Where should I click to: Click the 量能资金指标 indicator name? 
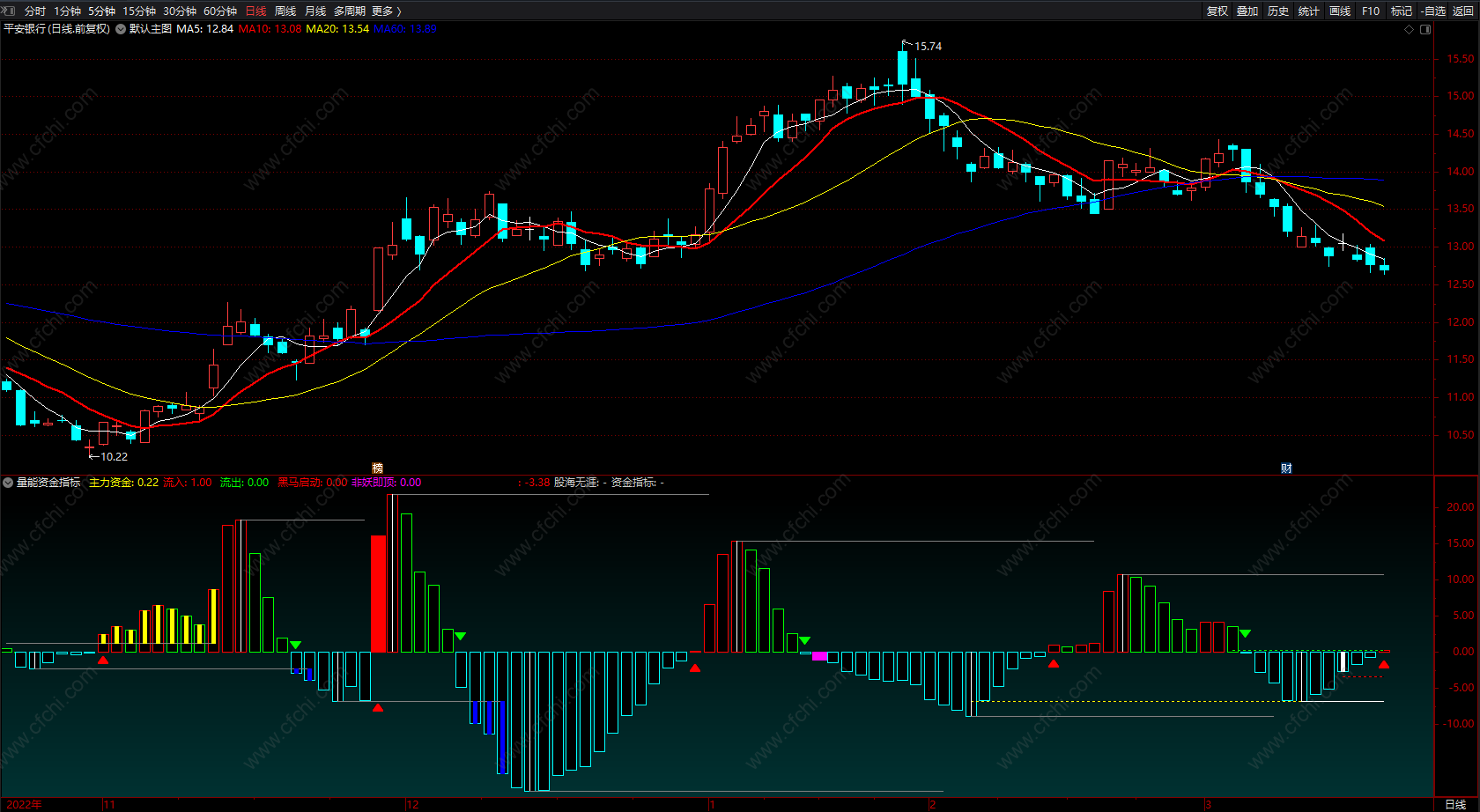tap(48, 483)
